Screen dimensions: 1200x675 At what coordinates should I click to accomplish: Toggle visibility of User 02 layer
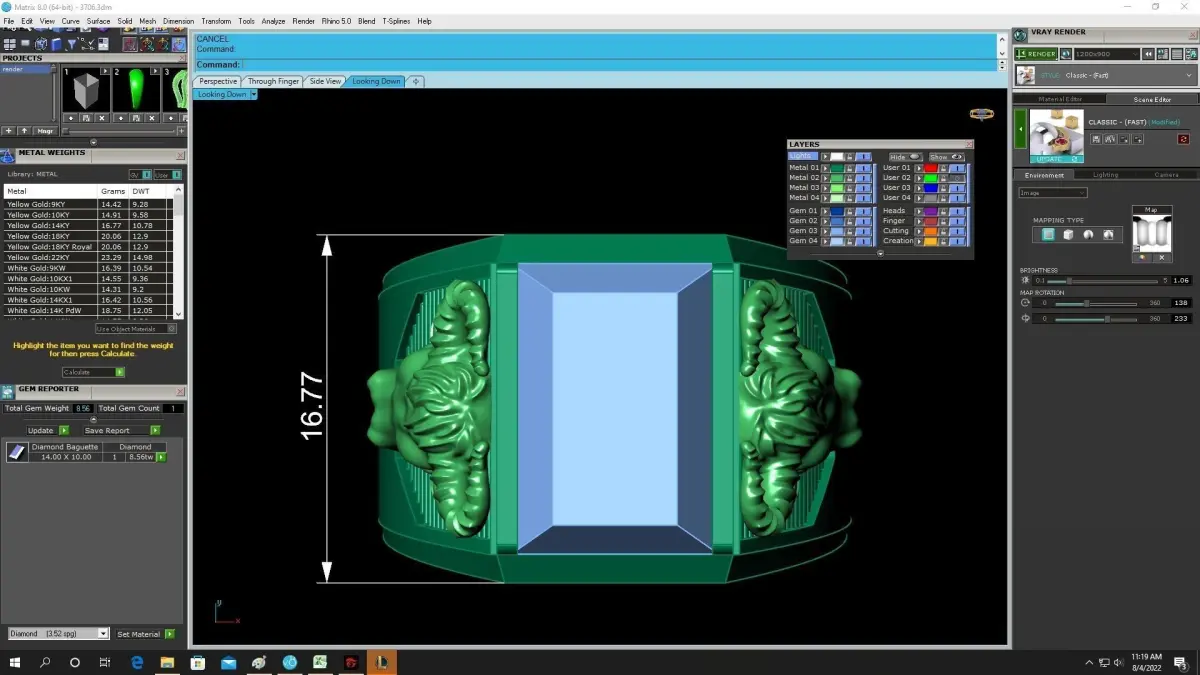957,178
